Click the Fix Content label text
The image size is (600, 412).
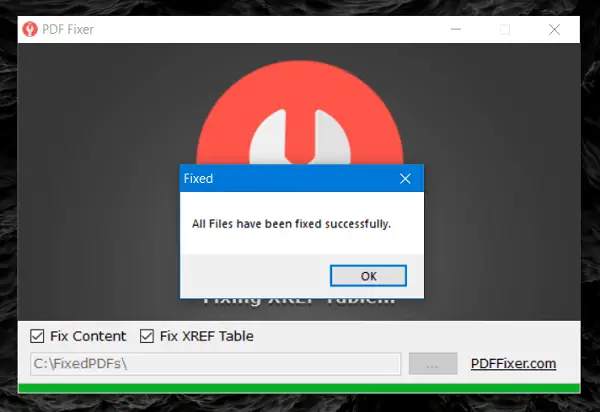click(x=88, y=336)
